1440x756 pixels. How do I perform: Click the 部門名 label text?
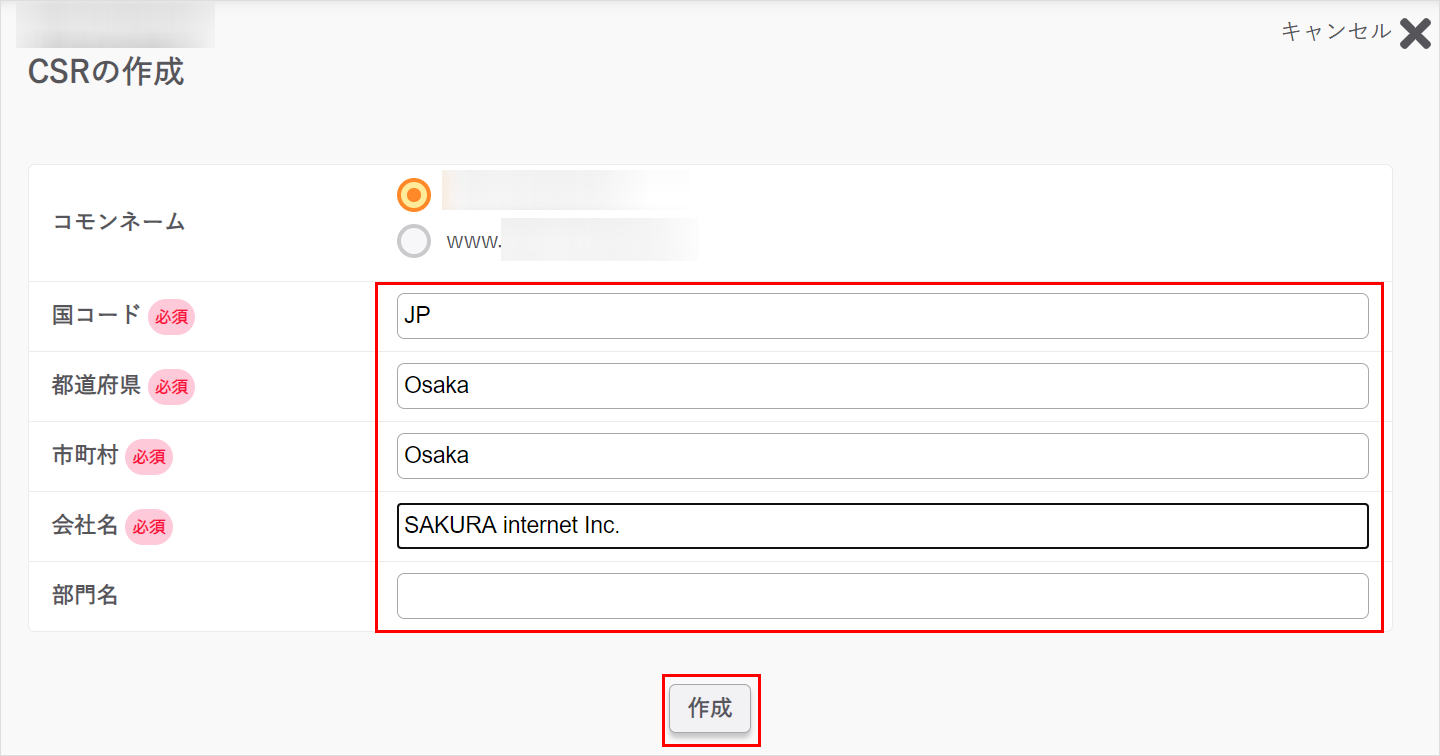pyautogui.click(x=85, y=596)
